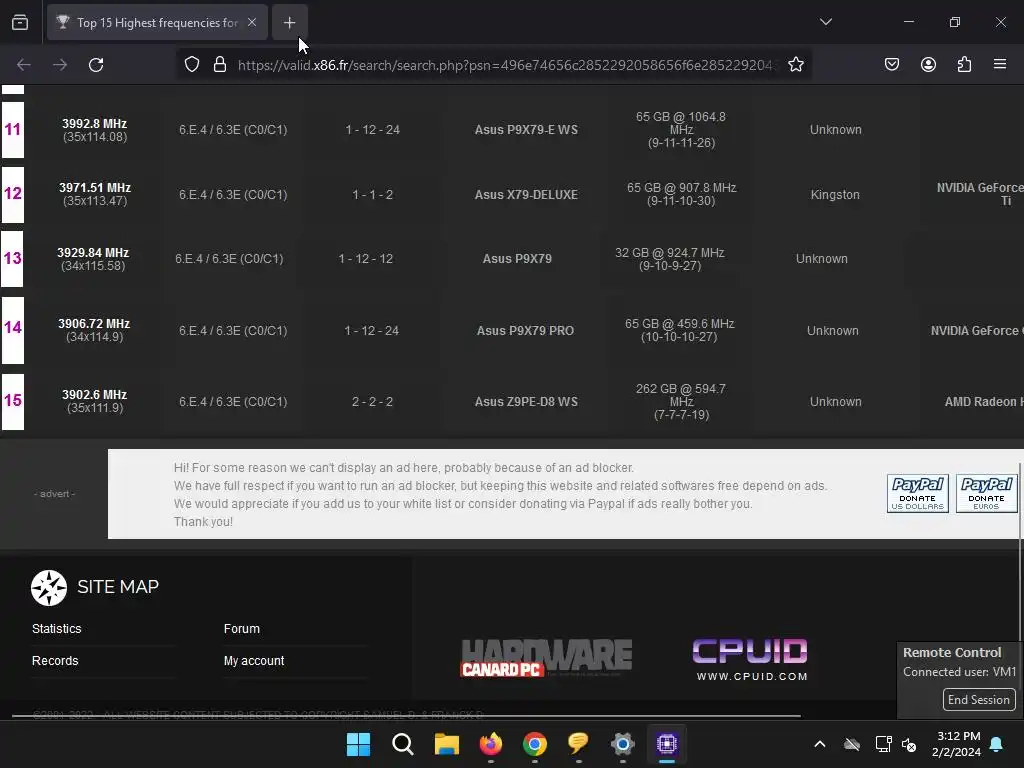Bookmark this page with star icon
This screenshot has width=1024, height=768.
pyautogui.click(x=795, y=65)
